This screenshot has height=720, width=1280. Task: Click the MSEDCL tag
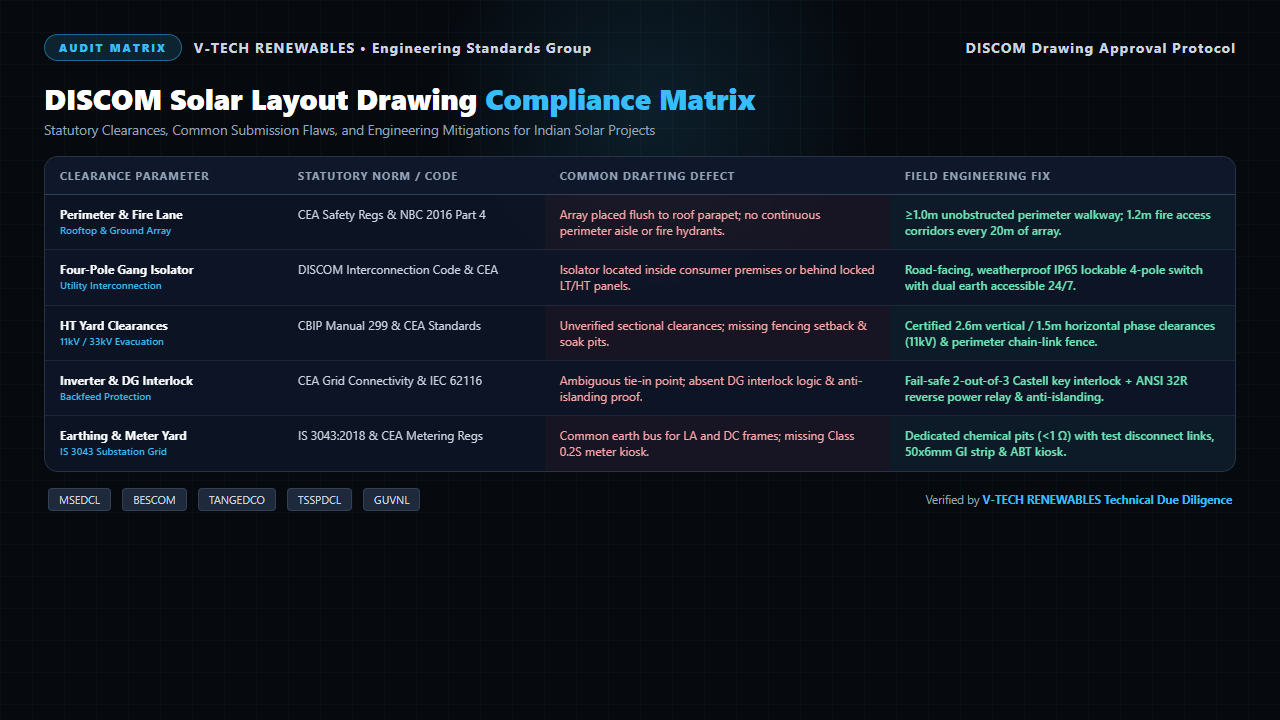coord(80,500)
